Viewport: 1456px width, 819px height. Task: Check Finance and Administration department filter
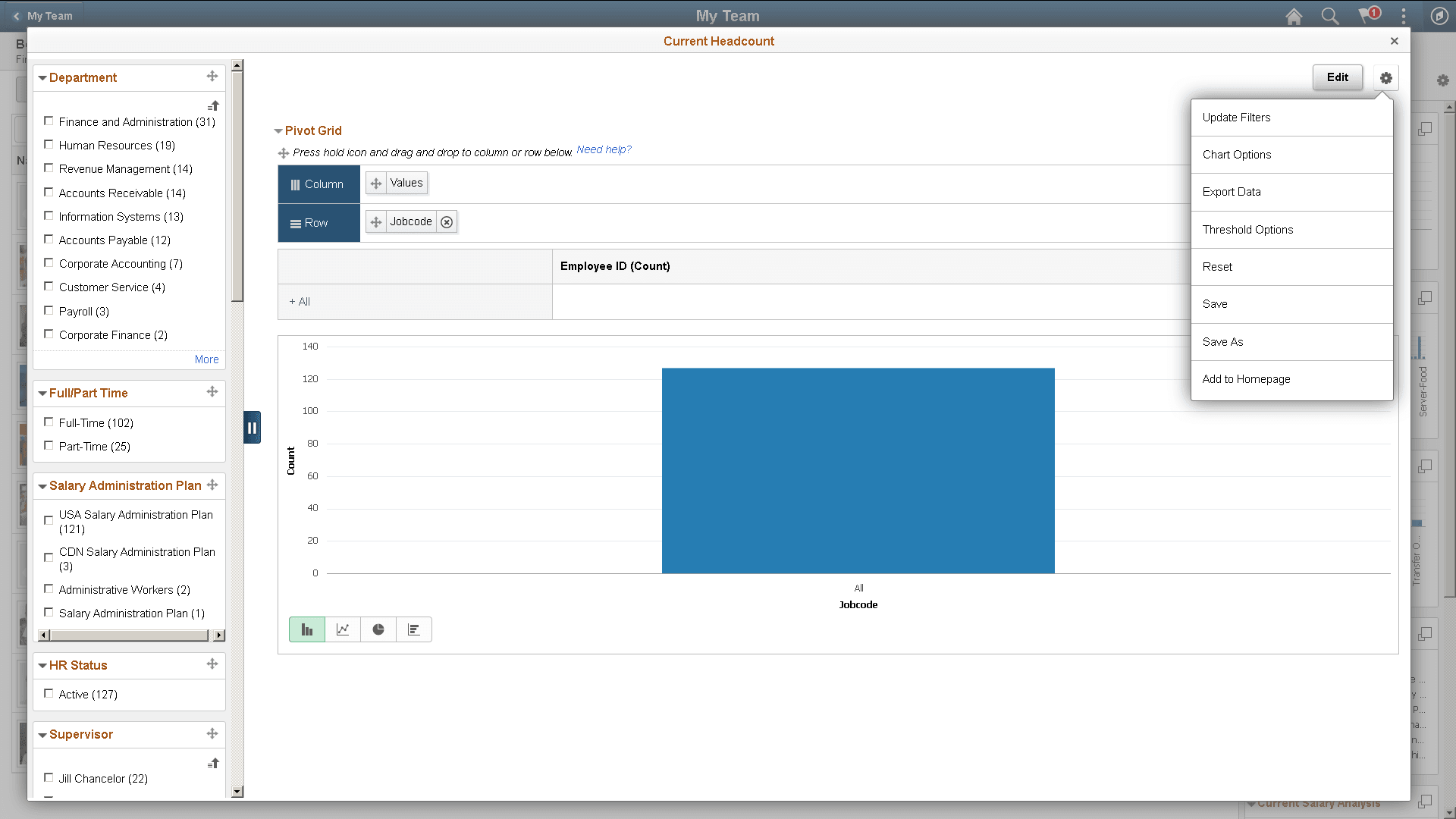[49, 121]
